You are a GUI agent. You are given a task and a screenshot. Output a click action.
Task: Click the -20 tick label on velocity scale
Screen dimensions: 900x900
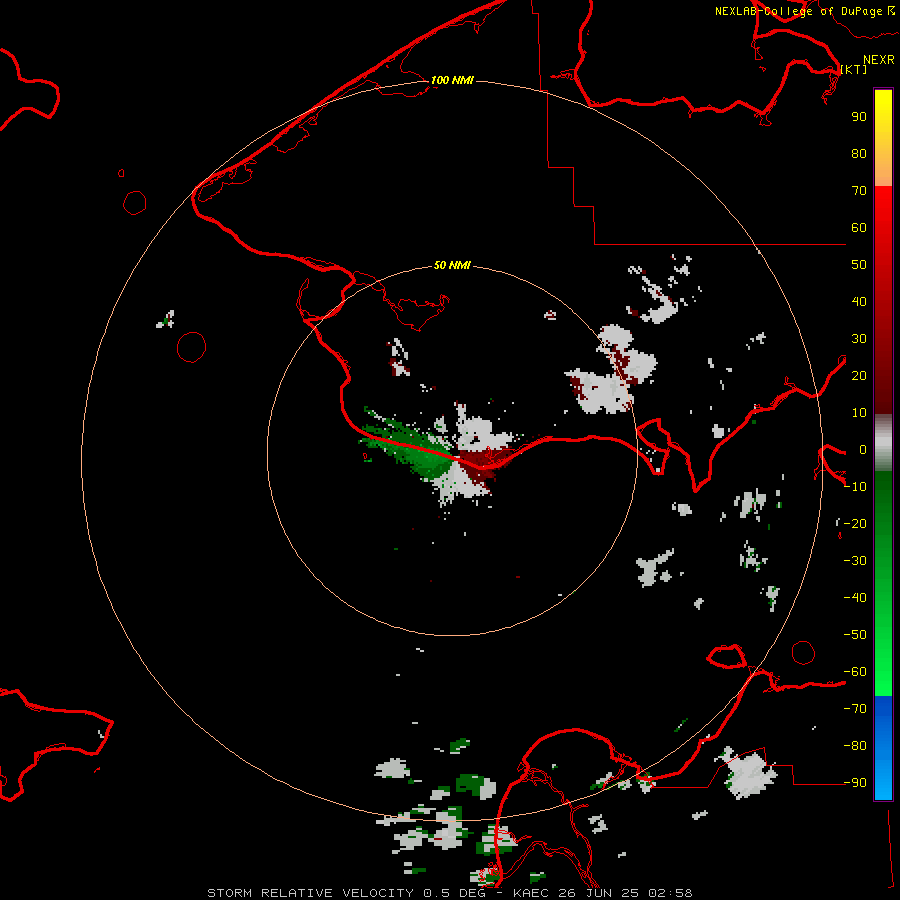pos(855,523)
